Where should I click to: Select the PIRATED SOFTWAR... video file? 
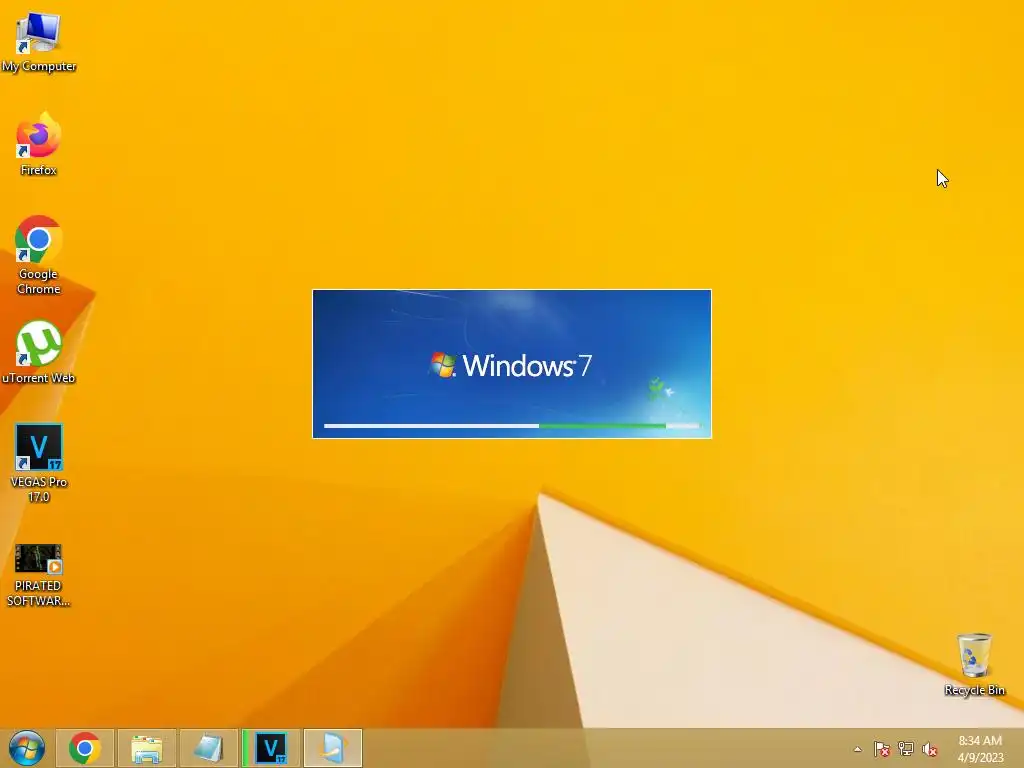point(39,575)
